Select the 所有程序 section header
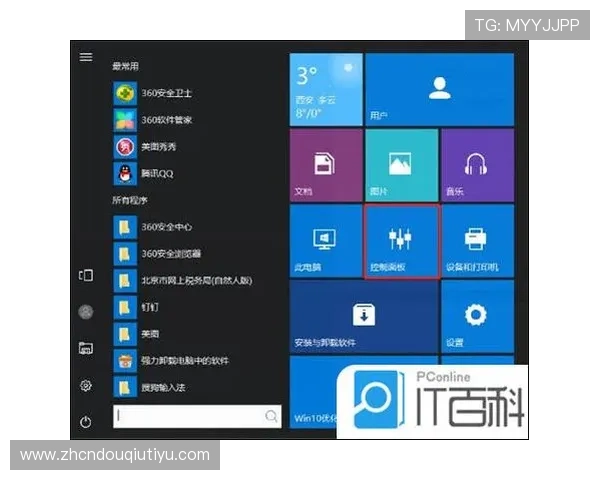 tap(129, 200)
